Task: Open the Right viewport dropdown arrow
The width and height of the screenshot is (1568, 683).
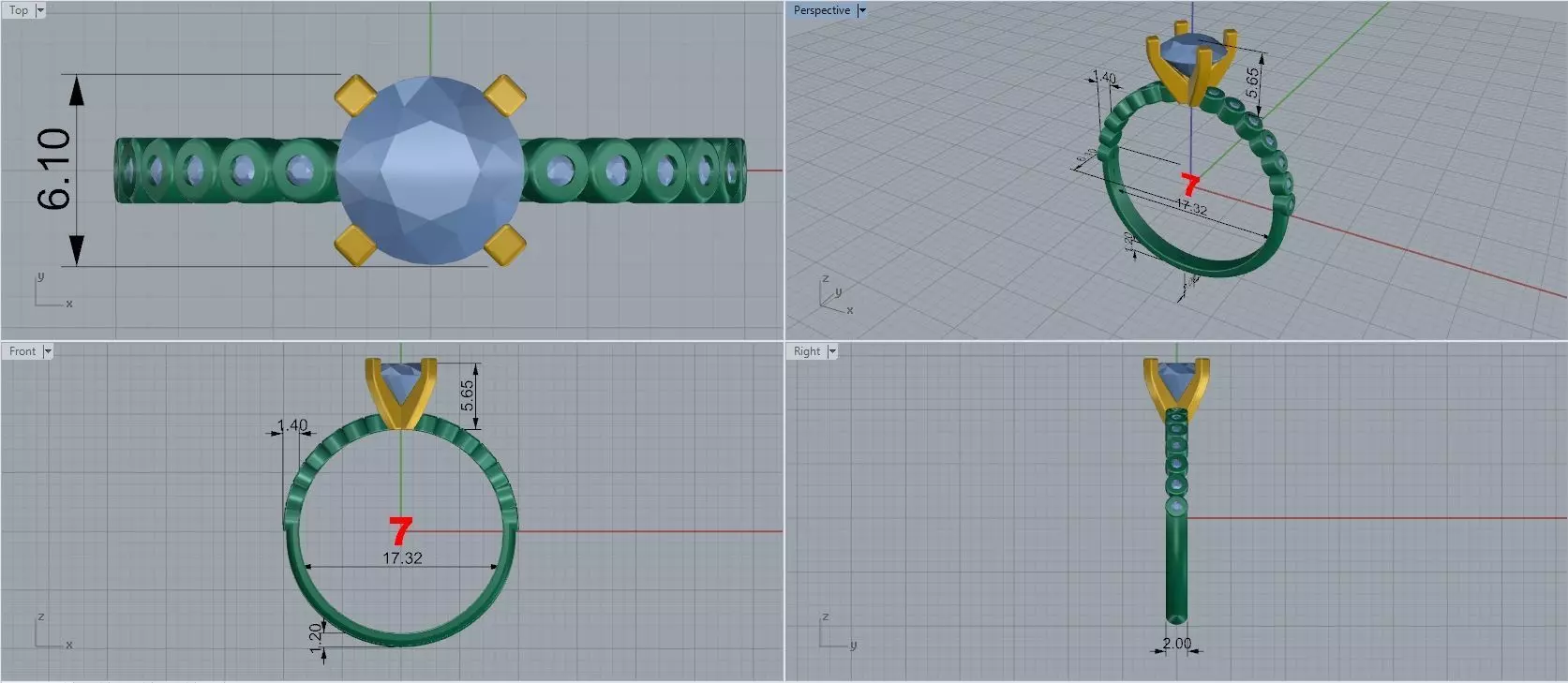Action: click(x=832, y=351)
